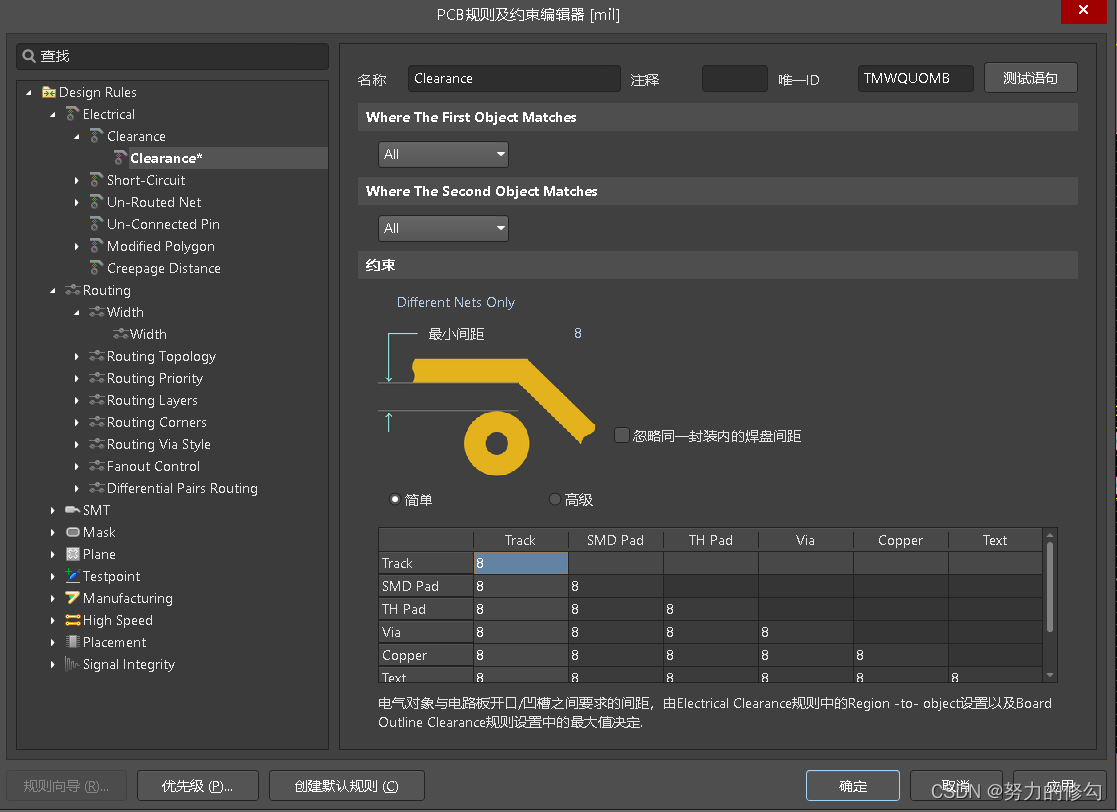Click the Placement category icon
The width and height of the screenshot is (1117, 812).
(72, 642)
